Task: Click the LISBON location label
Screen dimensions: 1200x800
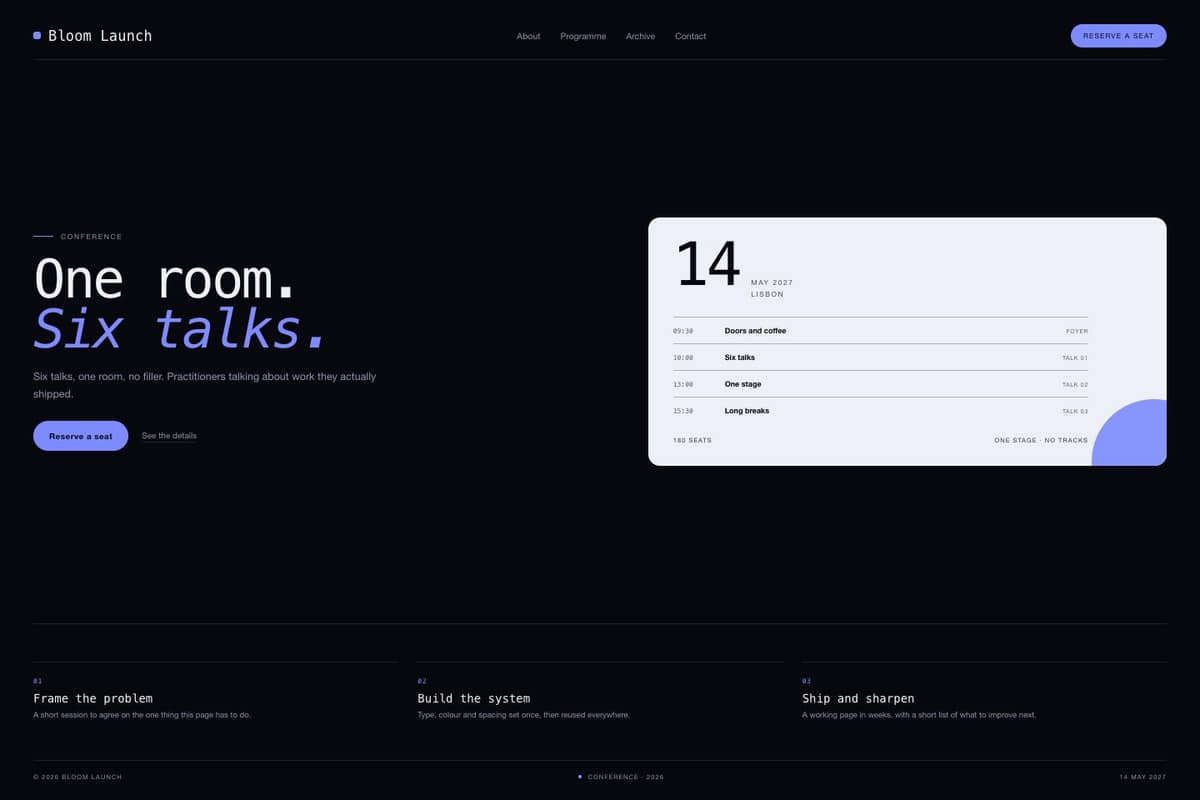Action: (767, 295)
